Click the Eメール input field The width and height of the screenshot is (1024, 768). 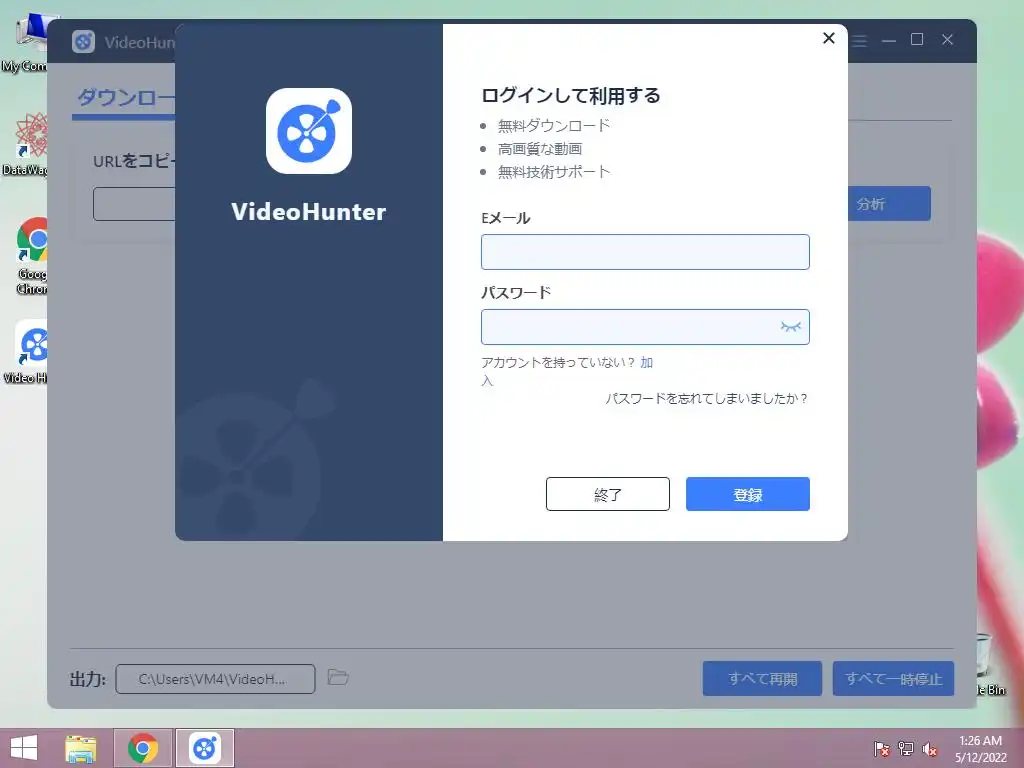(x=645, y=252)
